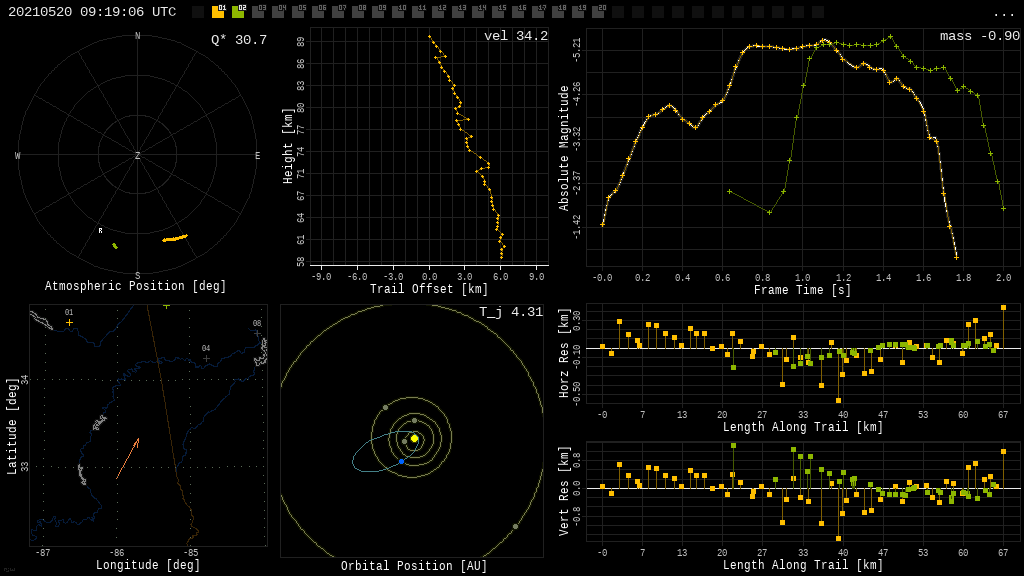Click the orange meteor ground-track arrow
Image resolution: width=1024 pixels, height=576 pixels.
[127, 459]
